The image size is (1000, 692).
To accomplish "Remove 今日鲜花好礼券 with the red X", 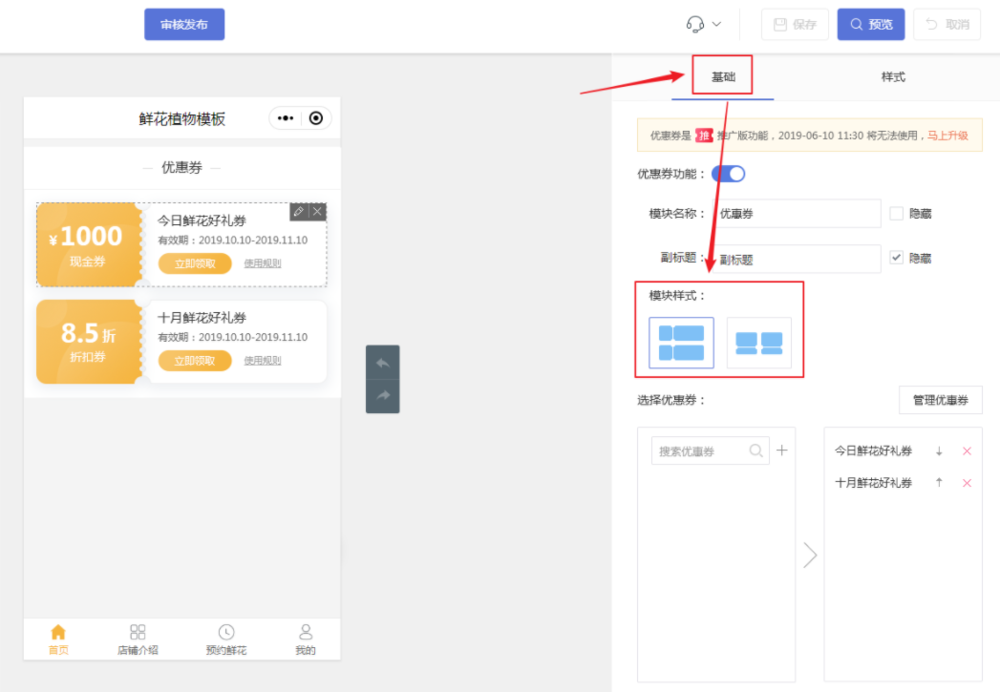I will tap(966, 451).
